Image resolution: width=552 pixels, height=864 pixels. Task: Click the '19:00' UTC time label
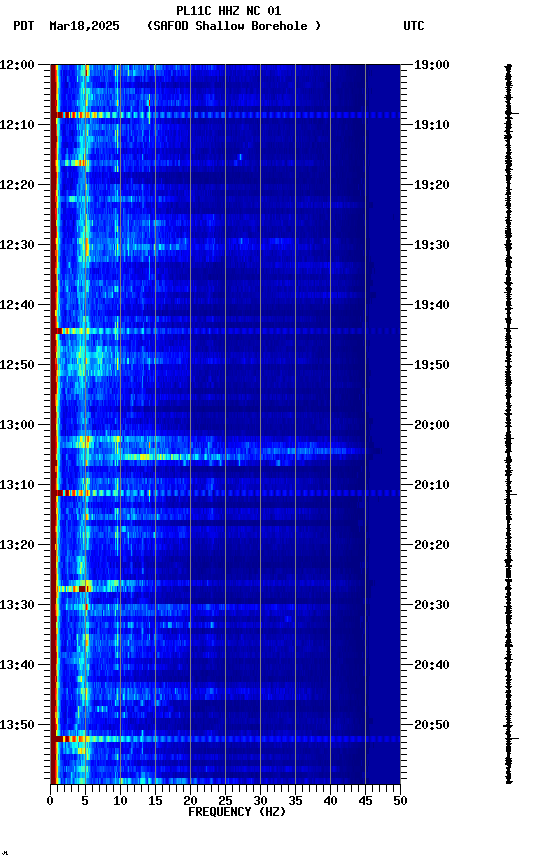(432, 65)
